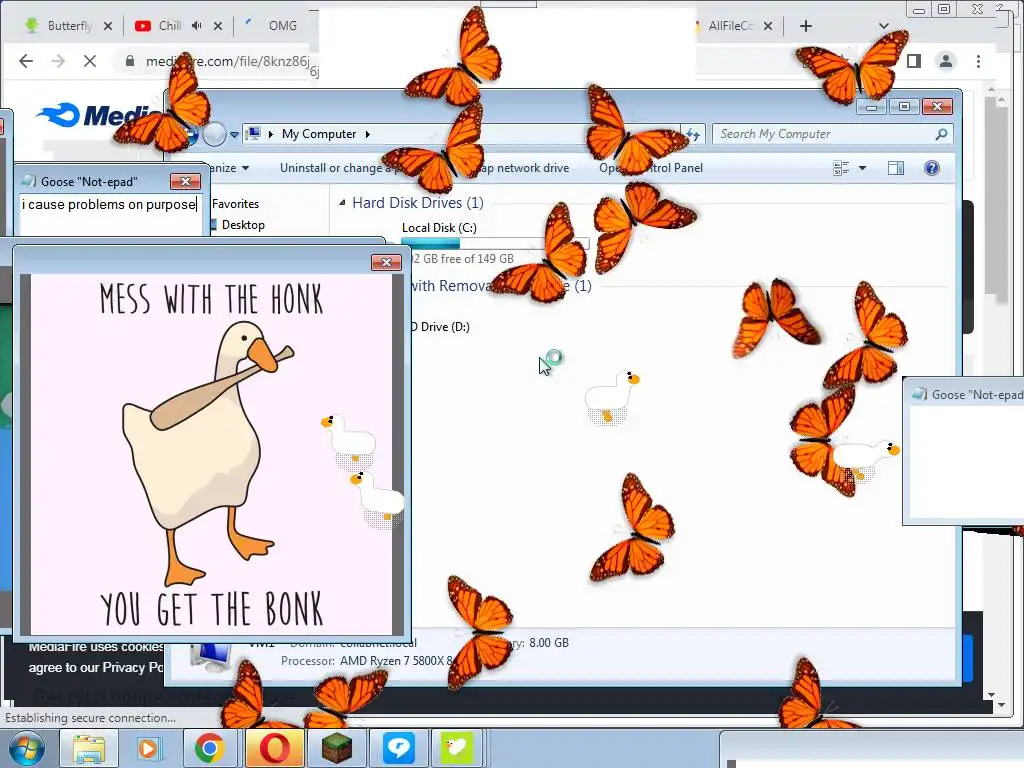Select the D Drive (D:) entry
The image size is (1024, 768).
[440, 327]
